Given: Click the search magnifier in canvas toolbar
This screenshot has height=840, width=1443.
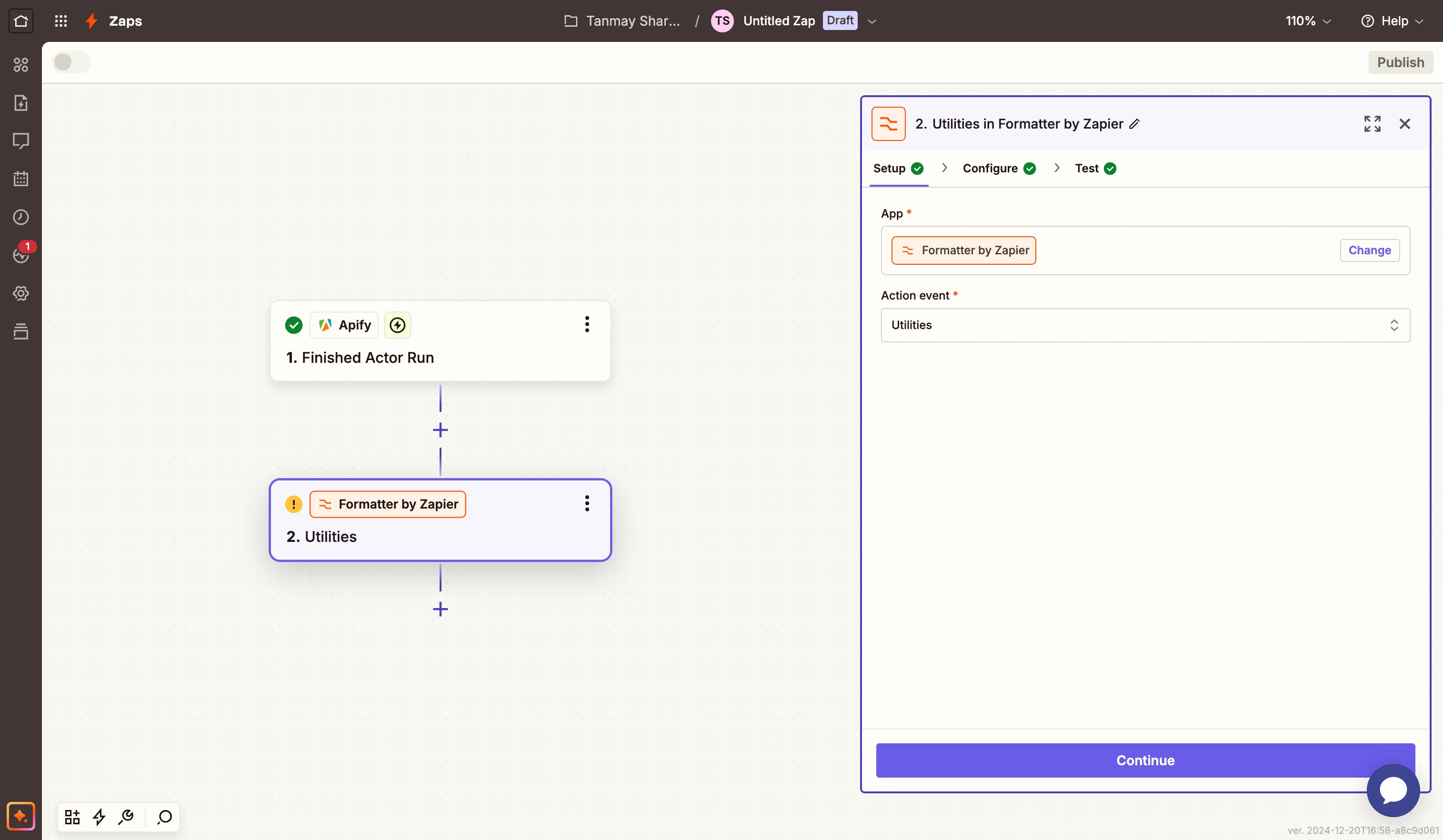Looking at the screenshot, I should click(164, 817).
